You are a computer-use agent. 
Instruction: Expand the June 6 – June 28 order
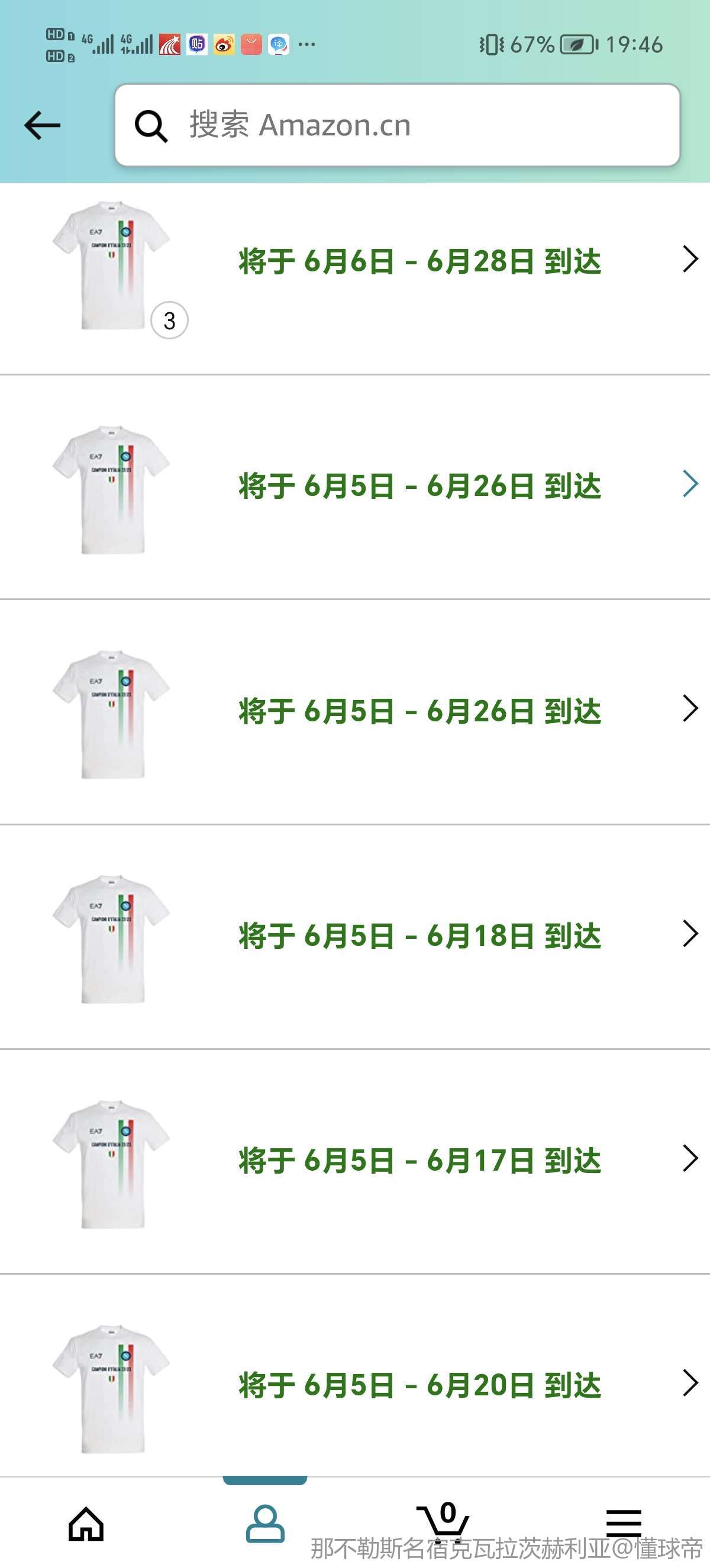pyautogui.click(x=690, y=260)
